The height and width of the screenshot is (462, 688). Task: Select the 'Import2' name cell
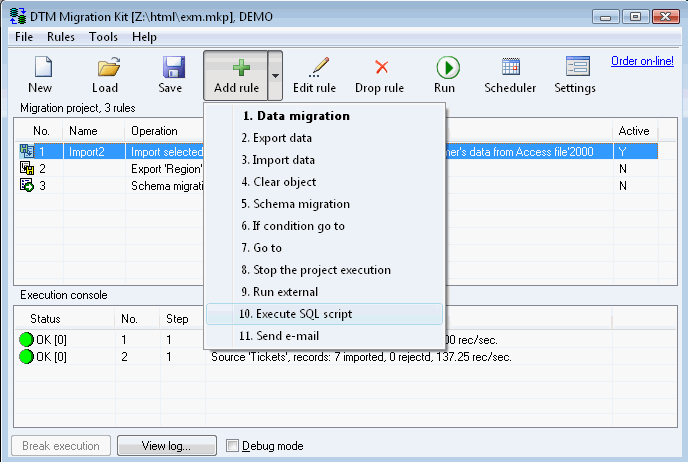pyautogui.click(x=94, y=152)
